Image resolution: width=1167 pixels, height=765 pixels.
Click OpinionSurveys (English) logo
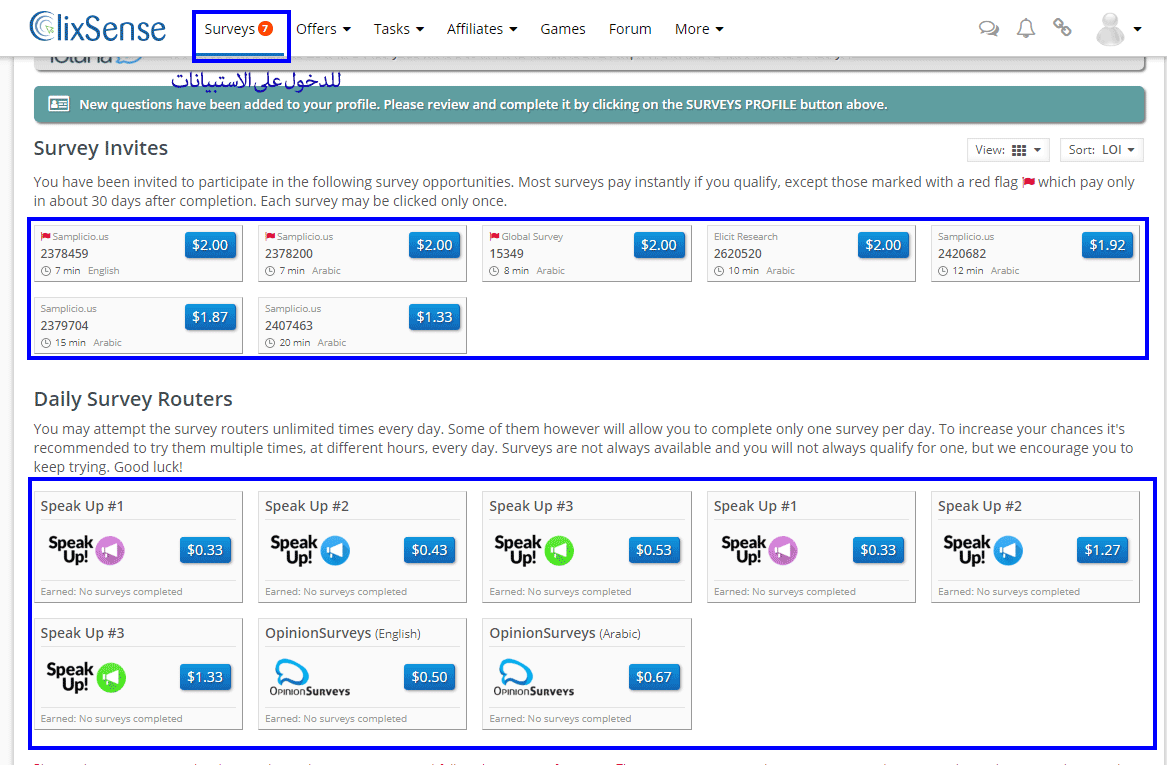tap(310, 677)
